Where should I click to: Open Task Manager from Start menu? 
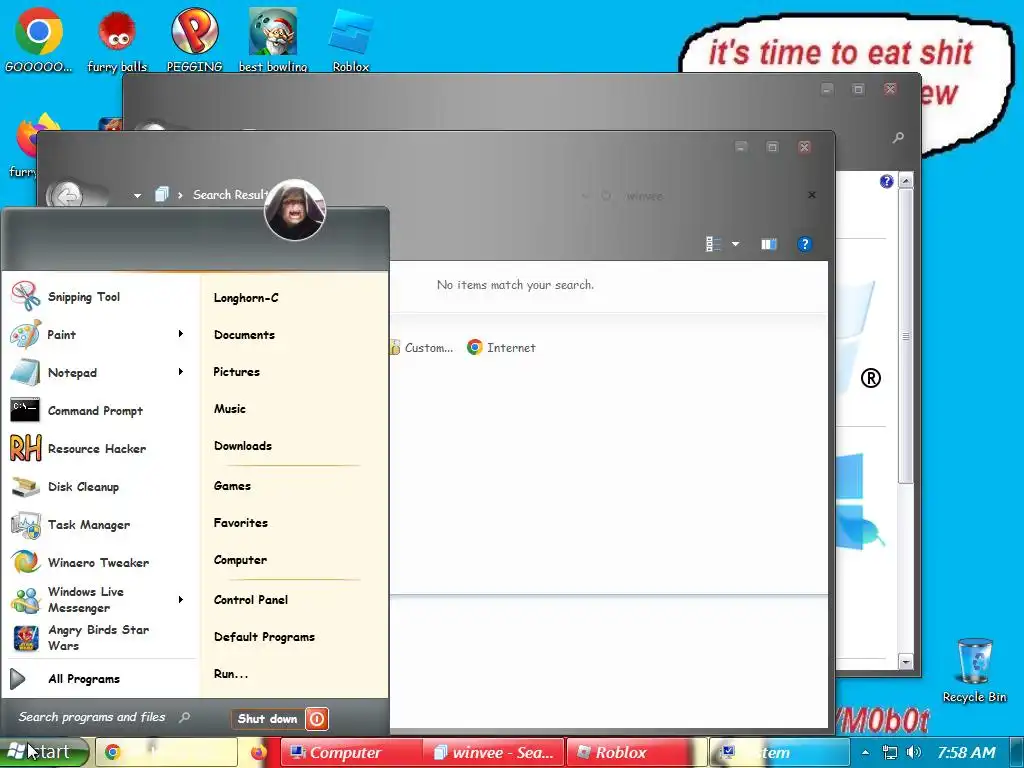point(99,524)
